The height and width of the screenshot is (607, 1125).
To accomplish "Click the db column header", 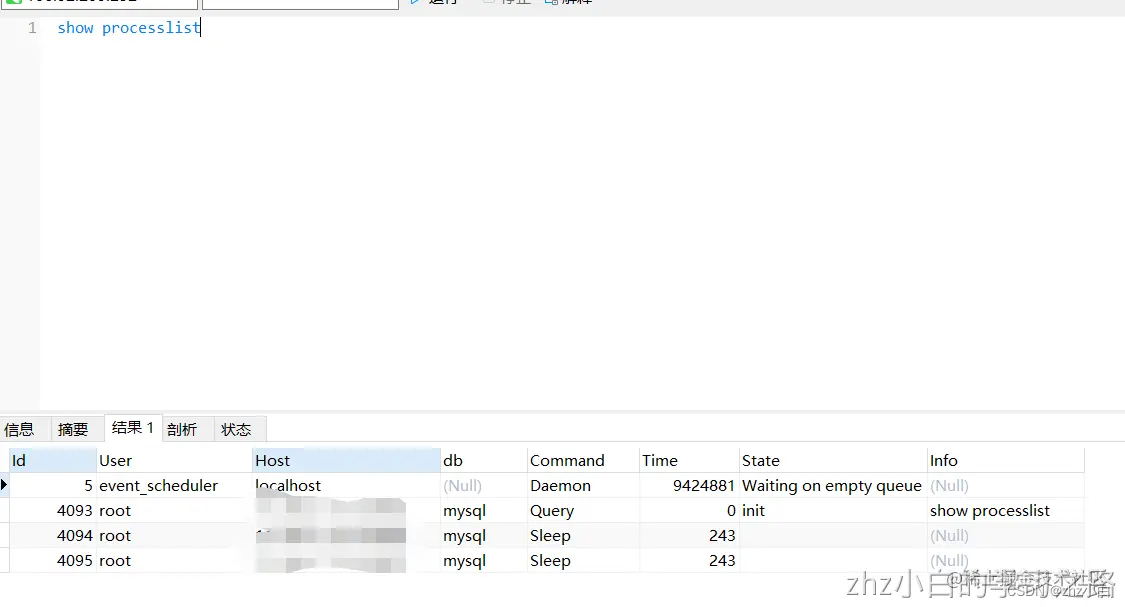I will click(x=484, y=460).
